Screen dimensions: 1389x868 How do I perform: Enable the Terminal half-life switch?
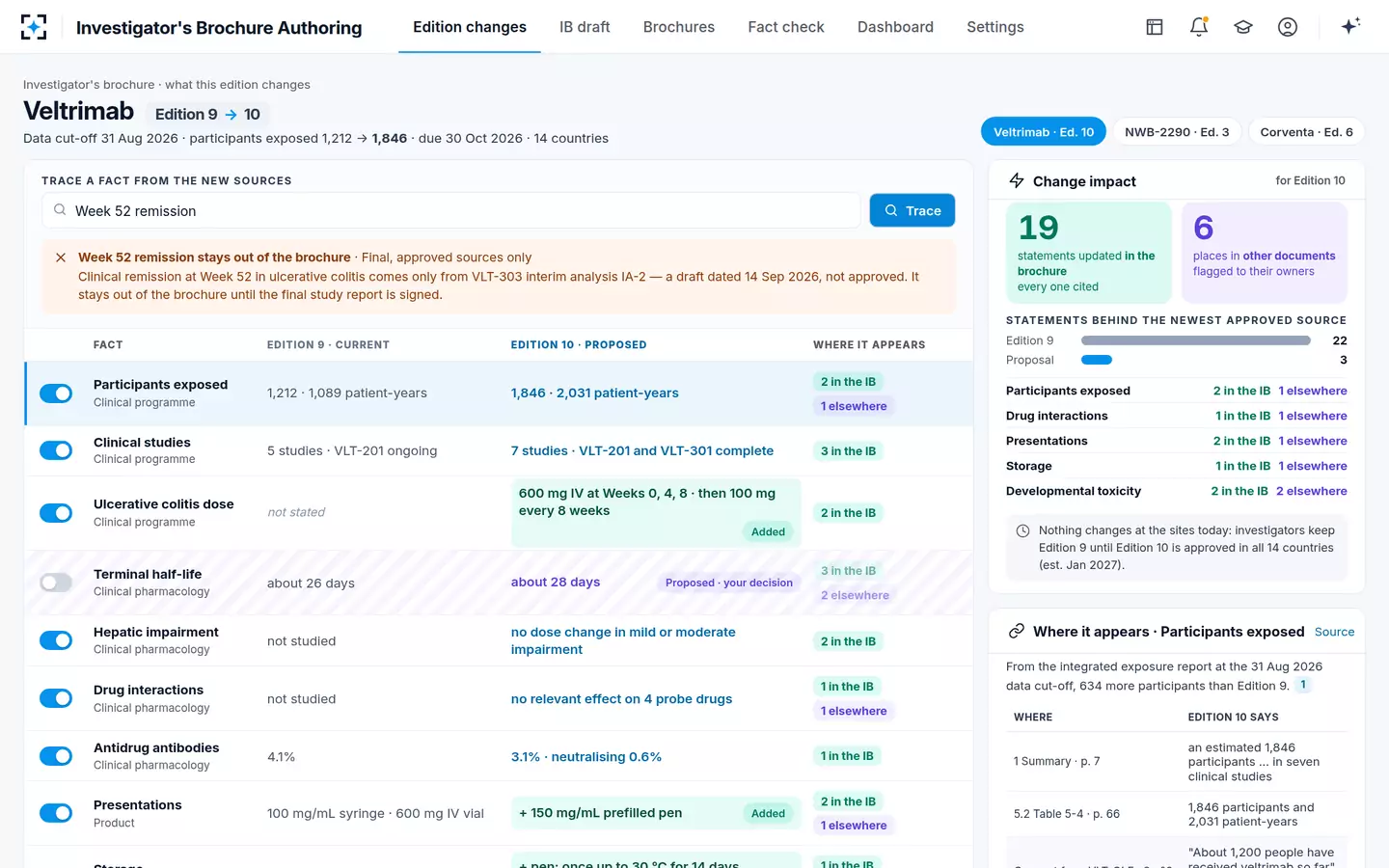56,583
